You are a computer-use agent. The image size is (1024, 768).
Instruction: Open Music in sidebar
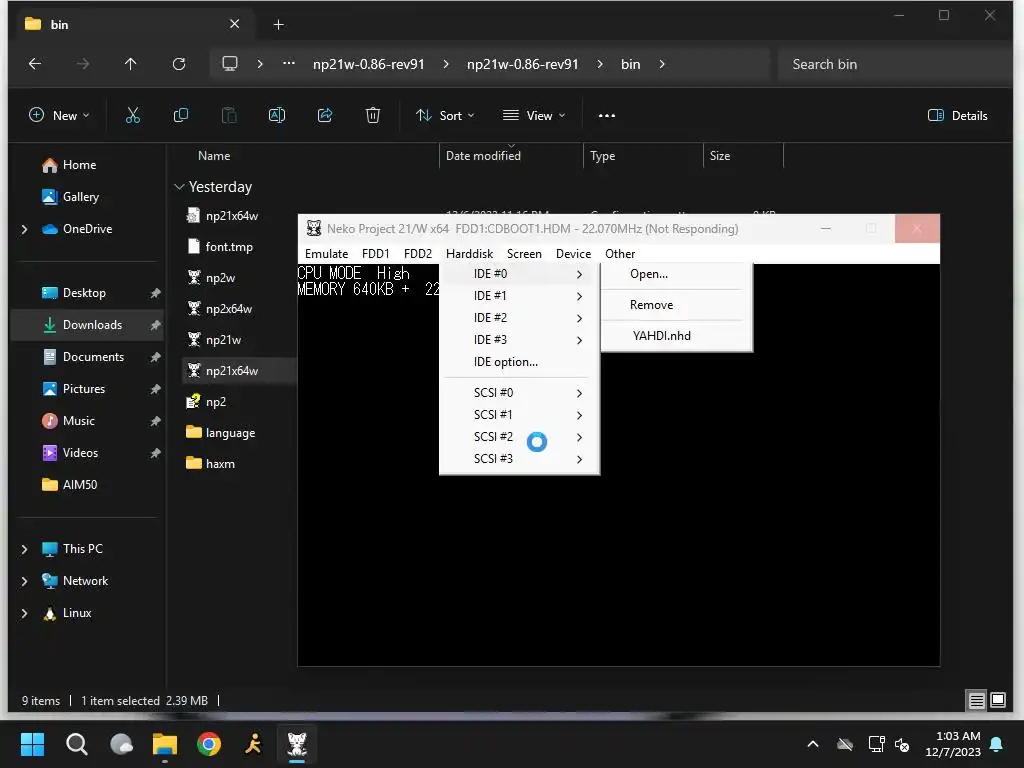(78, 421)
